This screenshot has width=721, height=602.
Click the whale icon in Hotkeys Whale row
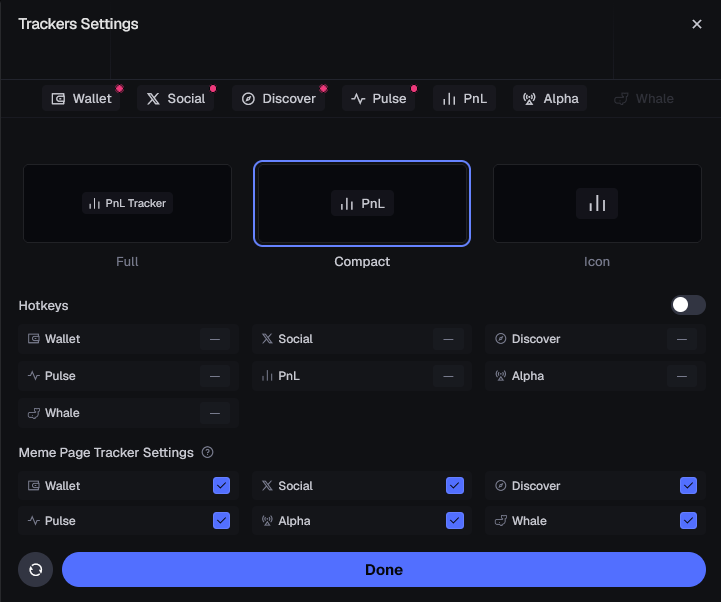[34, 413]
